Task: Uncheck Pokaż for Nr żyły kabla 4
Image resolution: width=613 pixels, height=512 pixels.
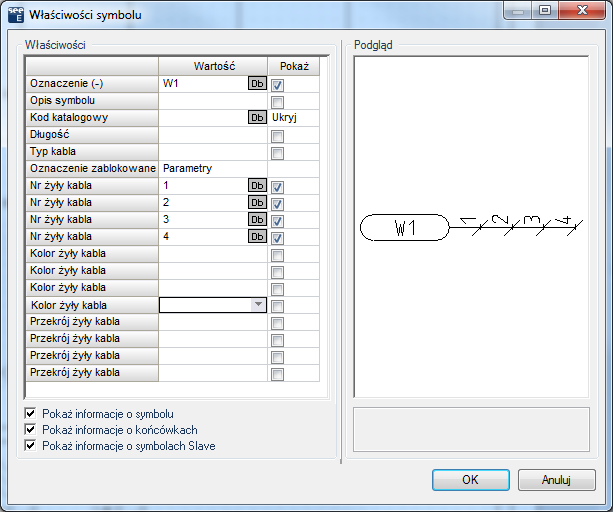Action: [x=278, y=238]
